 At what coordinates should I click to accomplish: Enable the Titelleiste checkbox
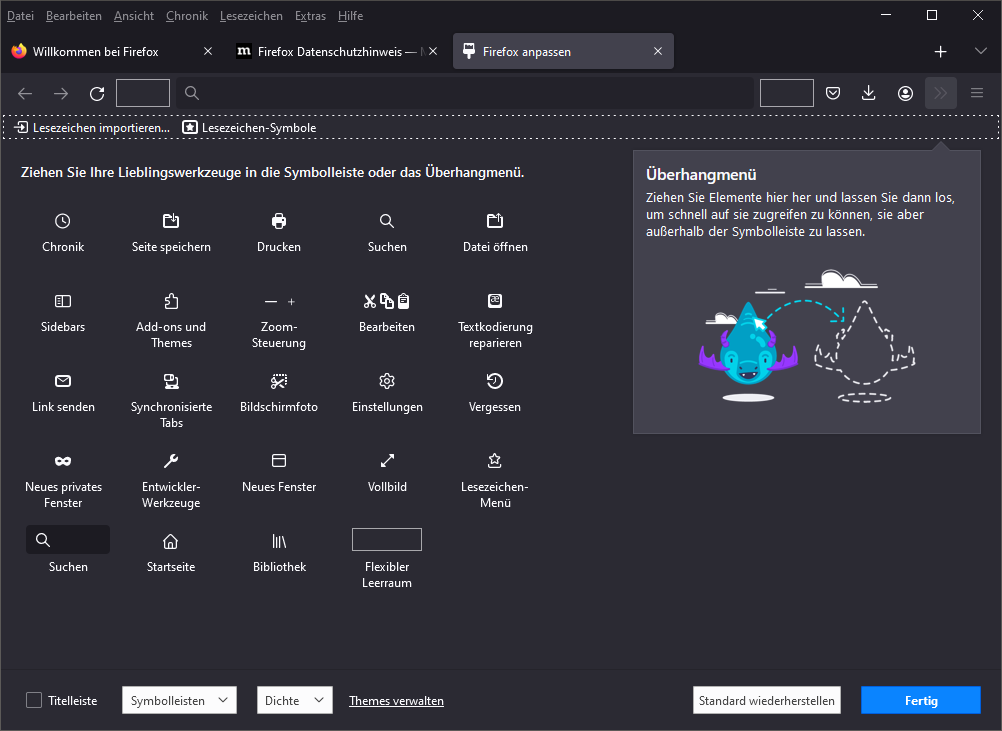34,701
